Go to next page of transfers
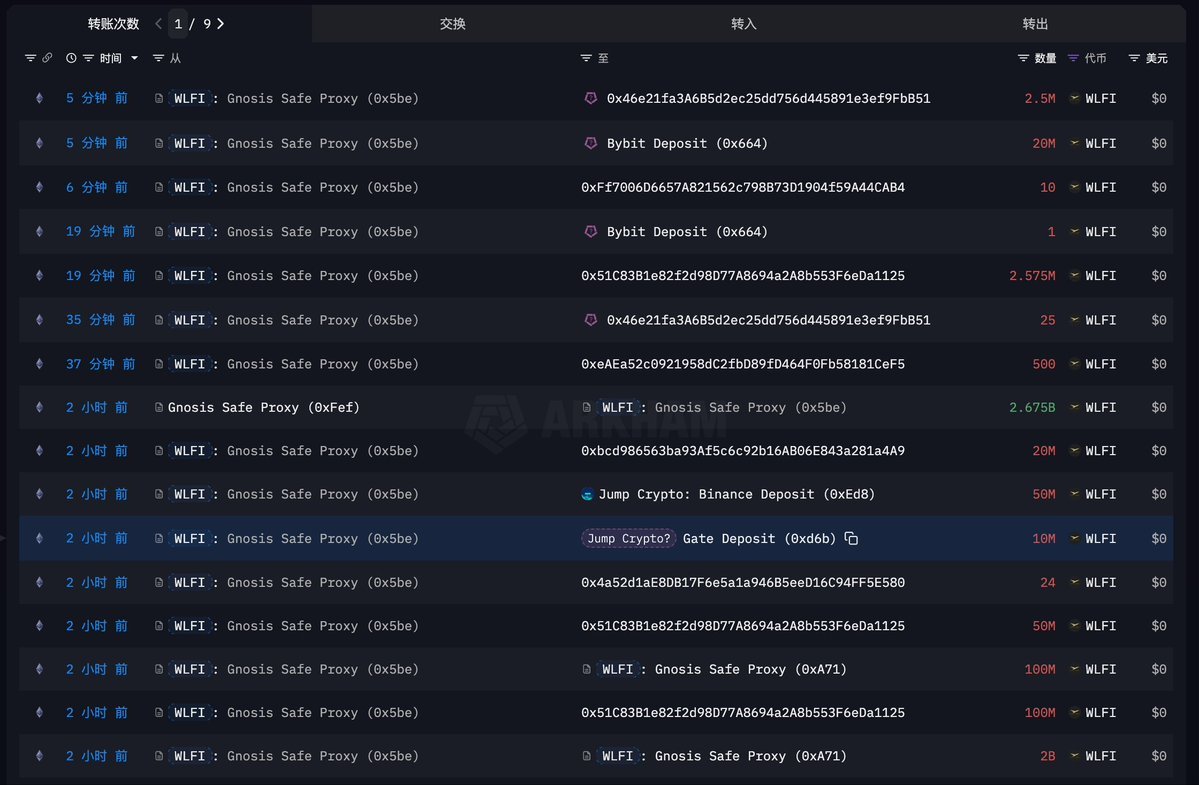The image size is (1199, 785). tap(220, 24)
